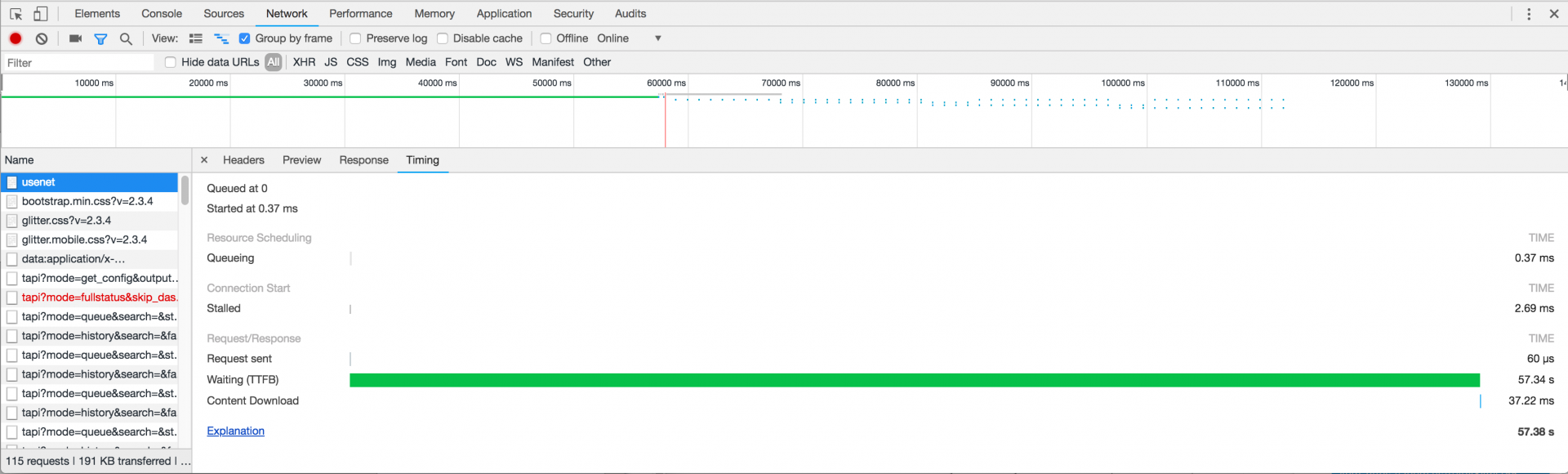
Task: Select glitter.mobile.css?v=2.3.4 request
Action: (89, 239)
